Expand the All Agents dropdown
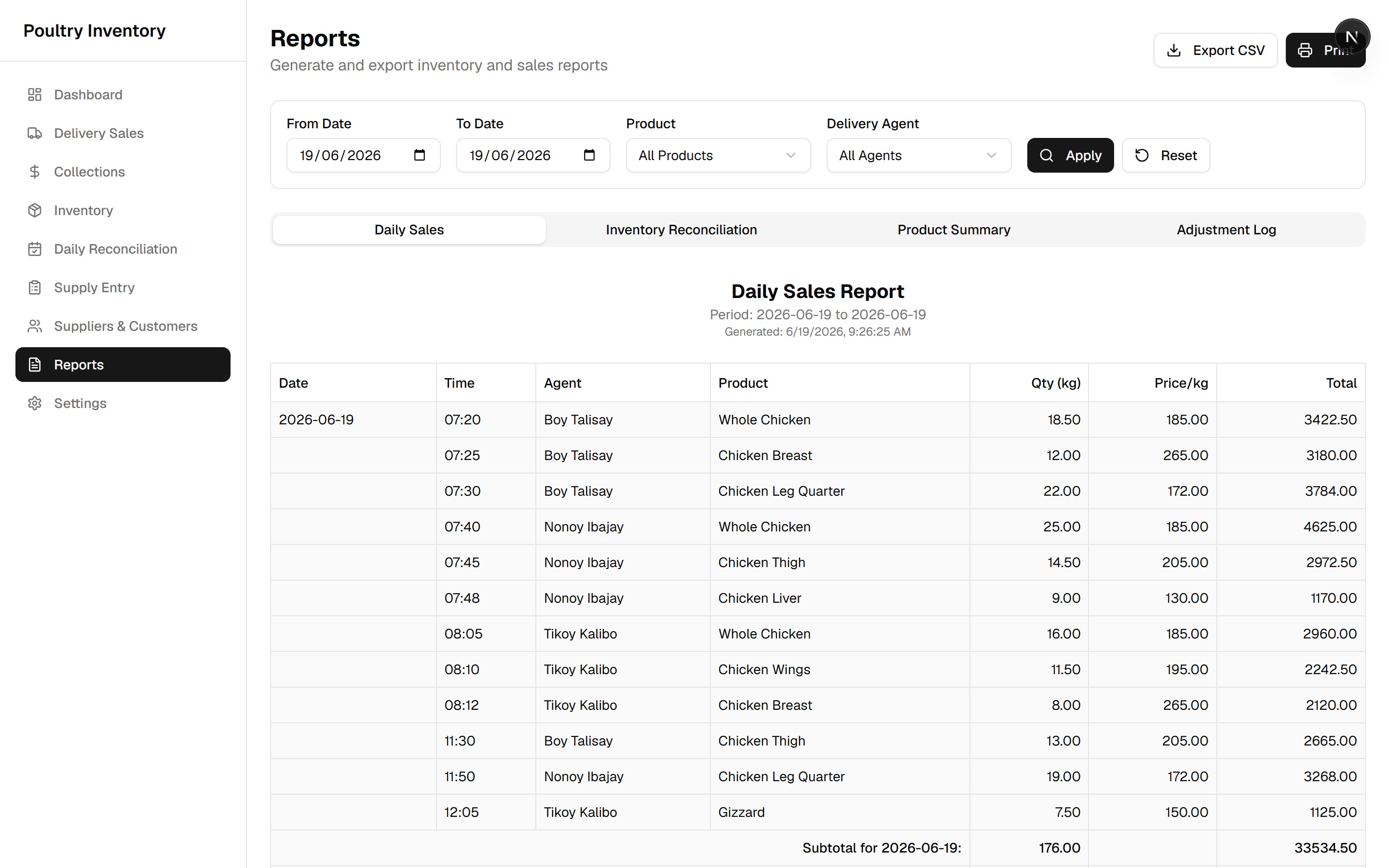Screen dimensions: 1389x868 pyautogui.click(x=919, y=155)
